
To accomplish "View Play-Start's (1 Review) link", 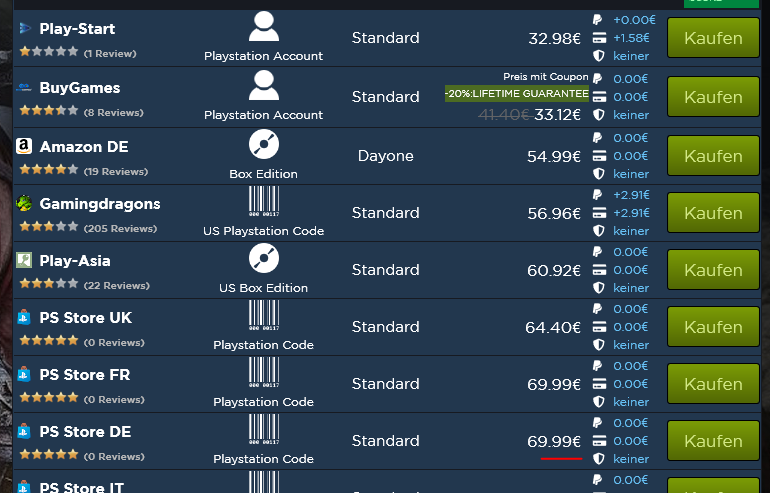I will tap(110, 54).
